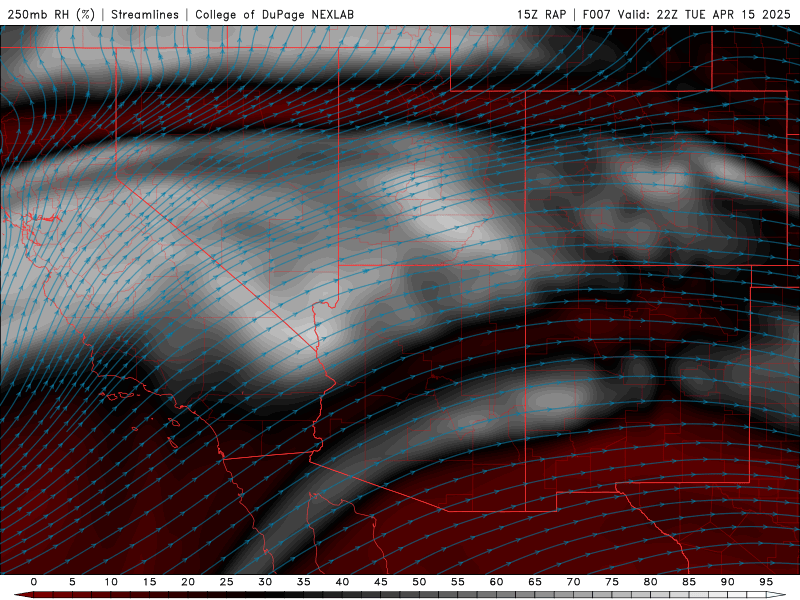Click the "15" value on the color scale
The image size is (800, 600).
[x=149, y=582]
